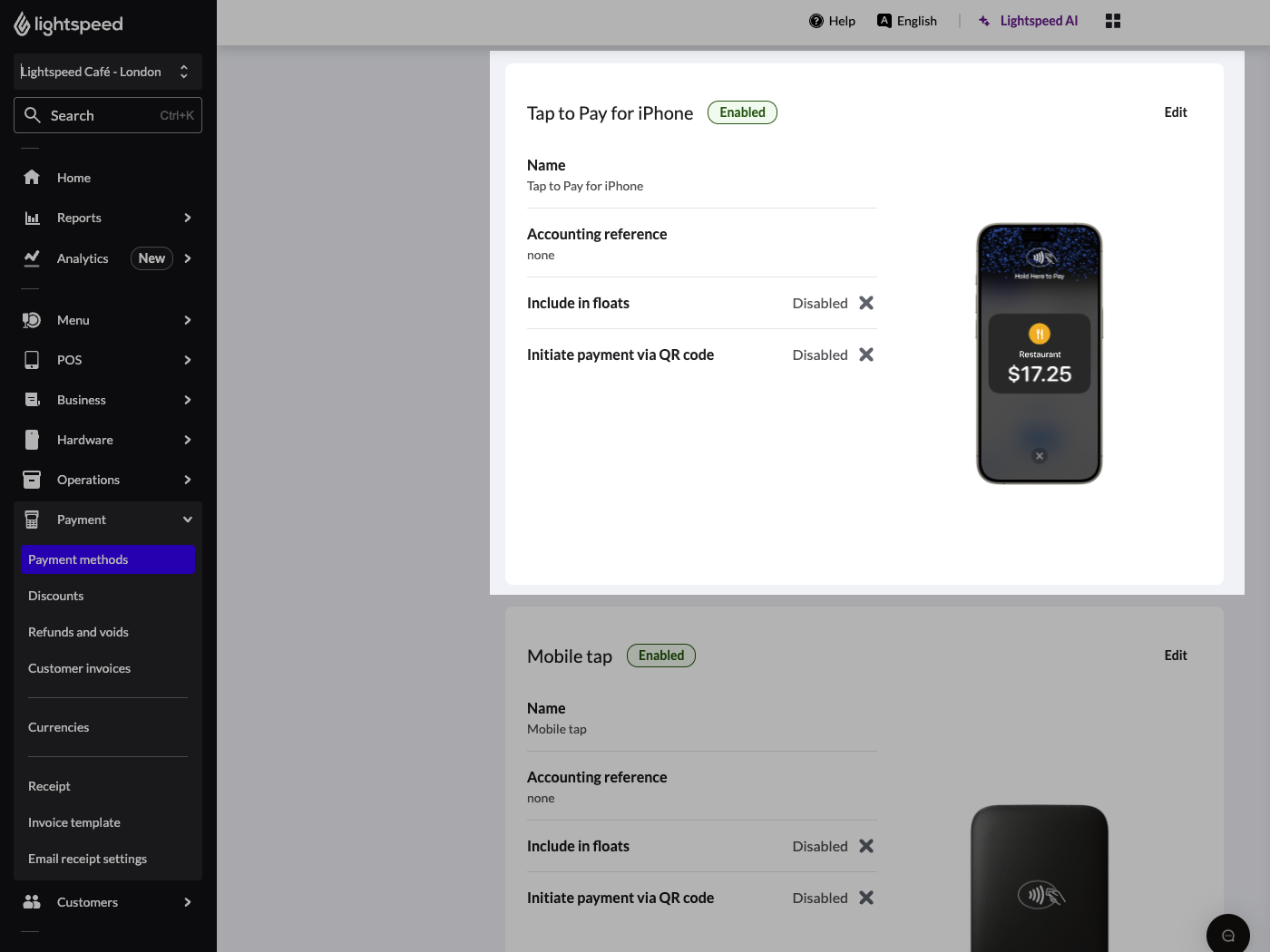Viewport: 1270px width, 952px height.
Task: Open the Refunds and voids page
Action: [78, 632]
